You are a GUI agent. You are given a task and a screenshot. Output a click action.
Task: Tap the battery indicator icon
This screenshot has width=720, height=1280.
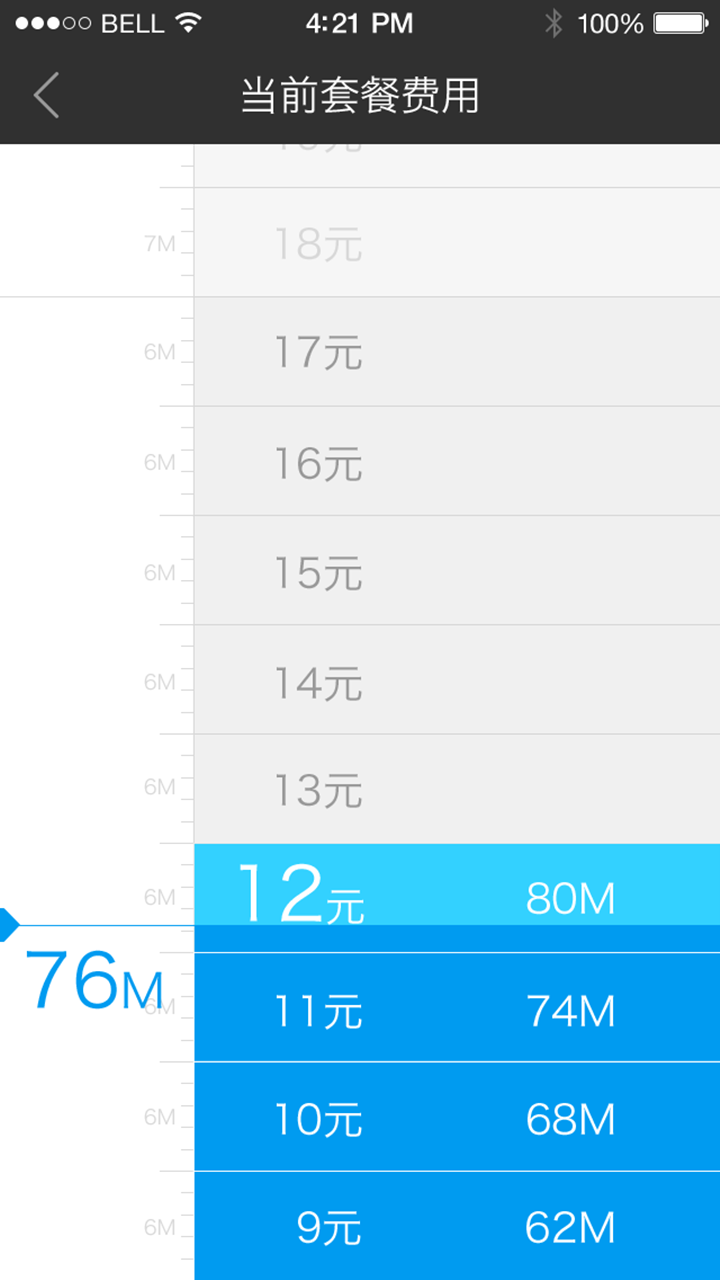pyautogui.click(x=681, y=23)
